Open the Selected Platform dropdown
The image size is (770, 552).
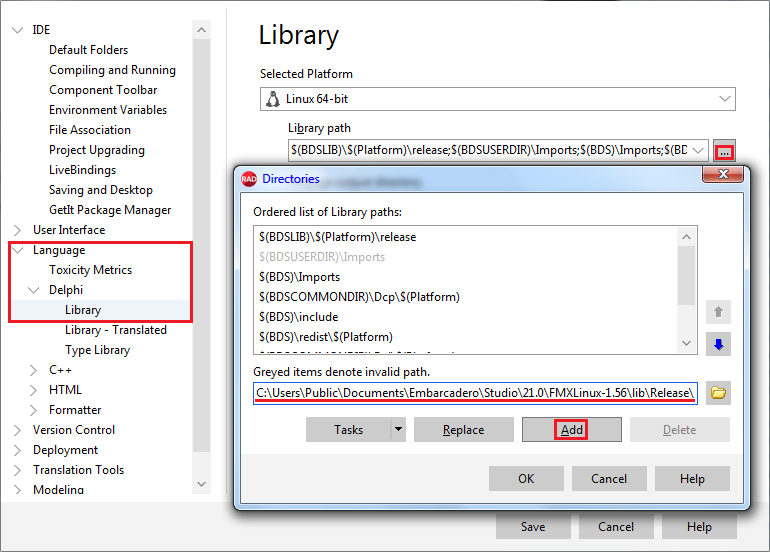point(725,99)
